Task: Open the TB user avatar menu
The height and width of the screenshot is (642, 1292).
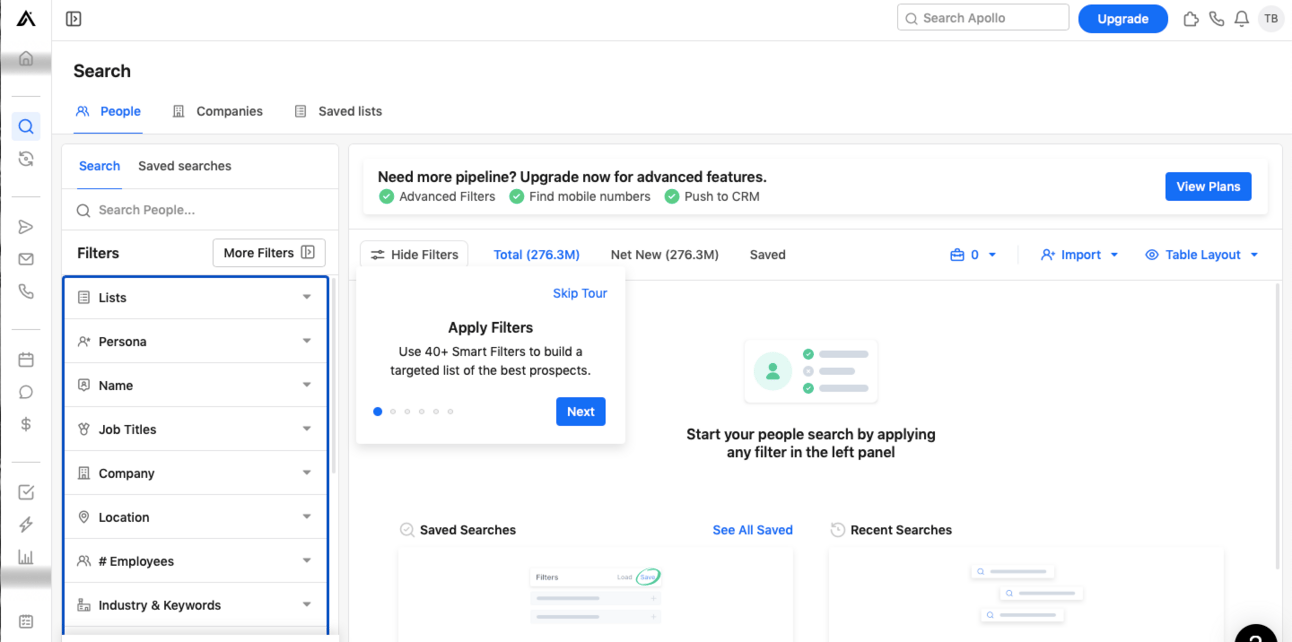Action: pos(1271,18)
